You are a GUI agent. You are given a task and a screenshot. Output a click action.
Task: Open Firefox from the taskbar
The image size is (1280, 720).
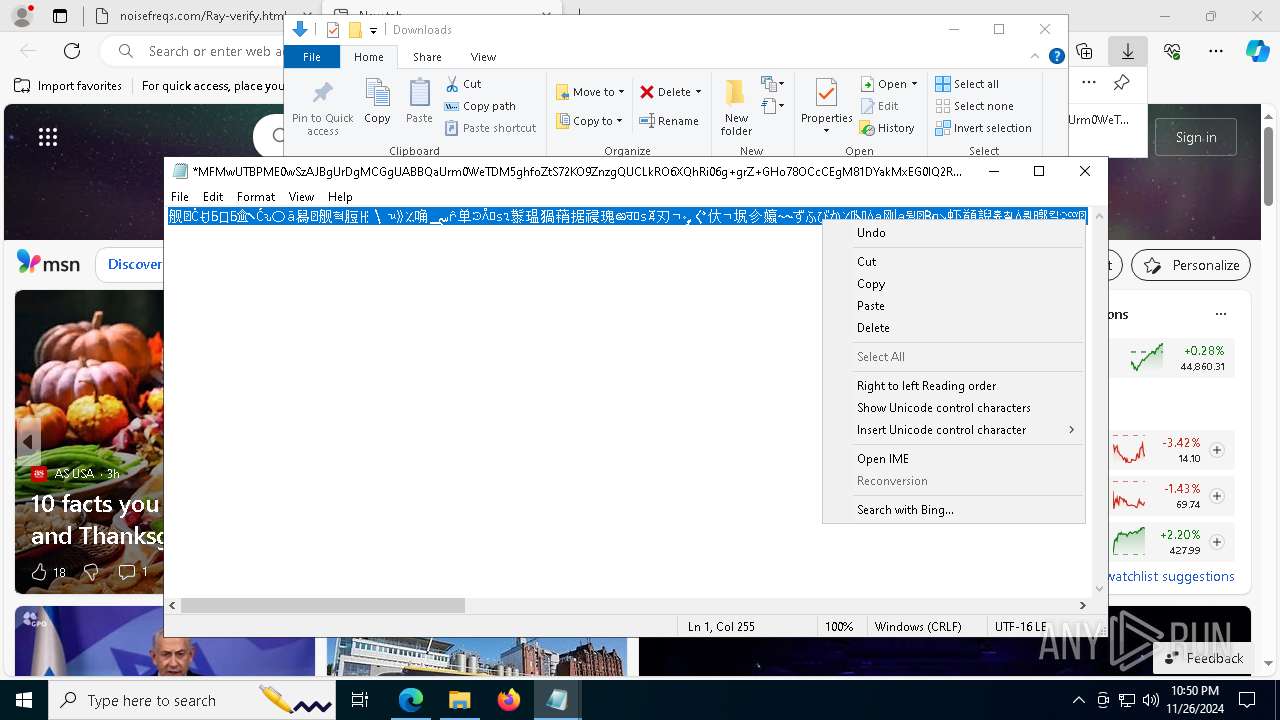pos(508,700)
